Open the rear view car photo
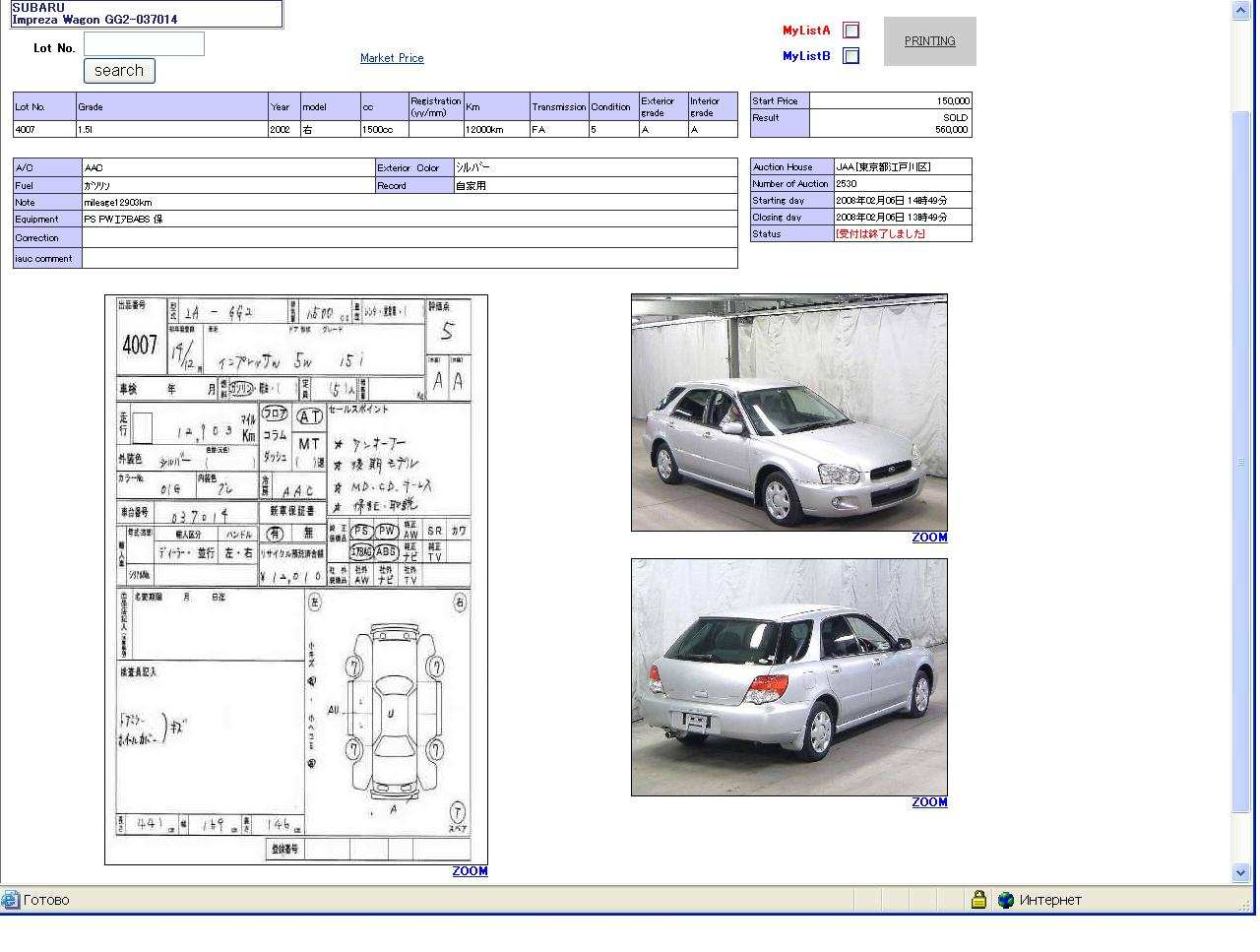Screen dimensions: 1260x952 (x=789, y=677)
